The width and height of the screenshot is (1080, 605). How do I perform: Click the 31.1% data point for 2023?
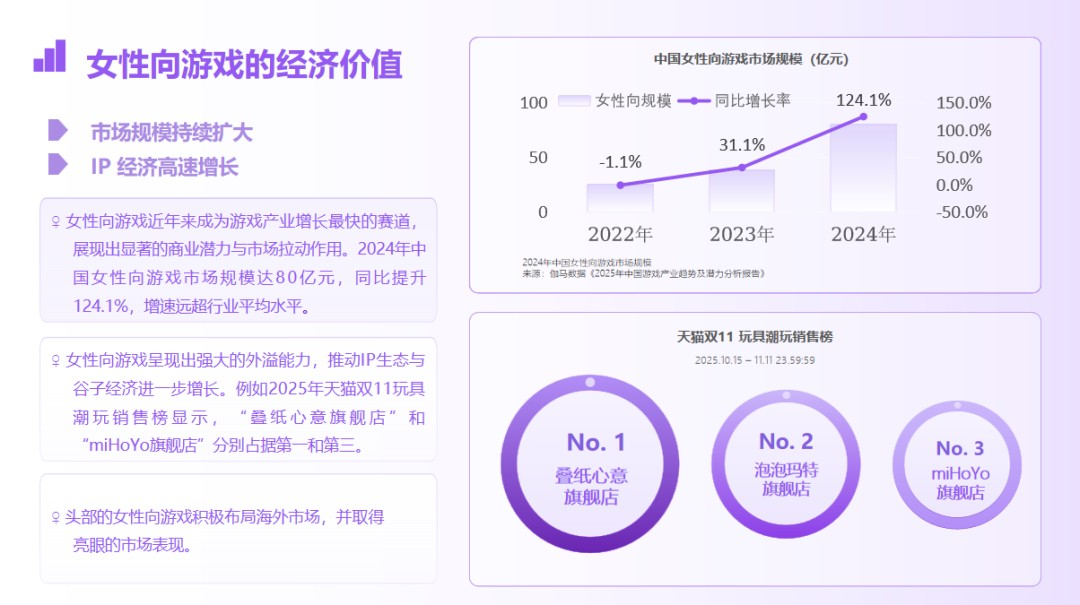click(x=742, y=167)
